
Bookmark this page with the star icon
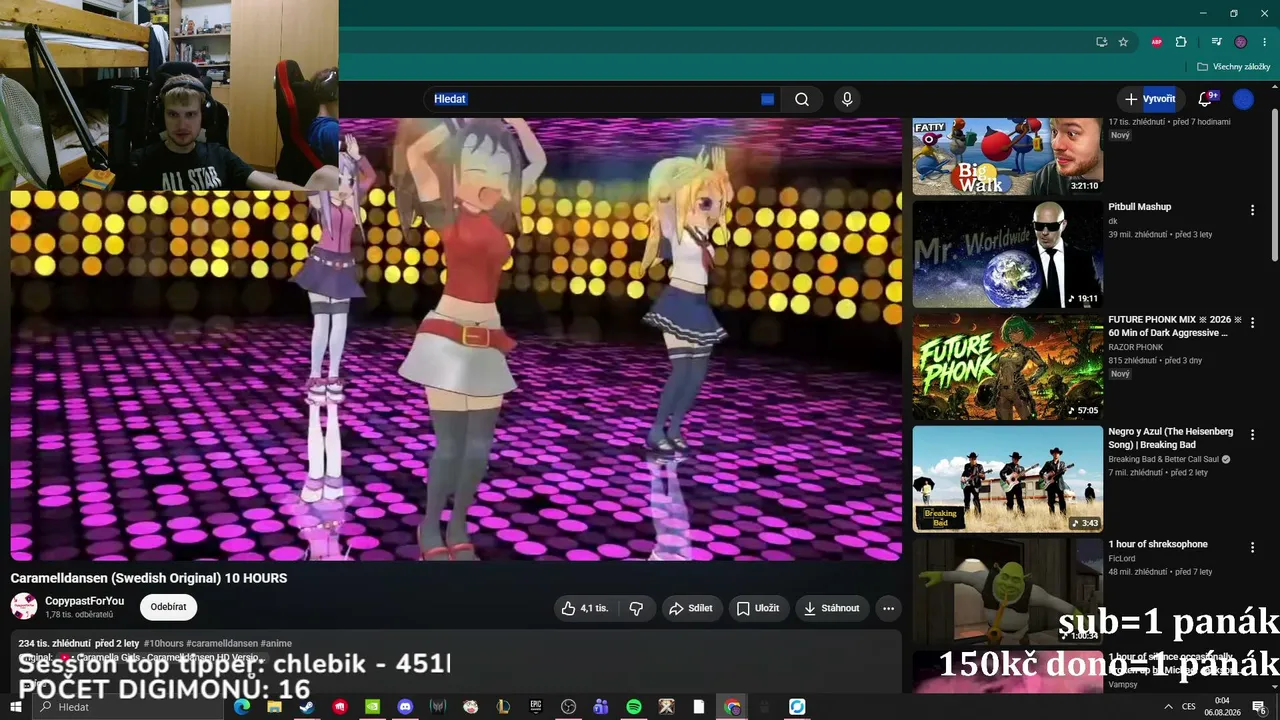tap(1123, 42)
